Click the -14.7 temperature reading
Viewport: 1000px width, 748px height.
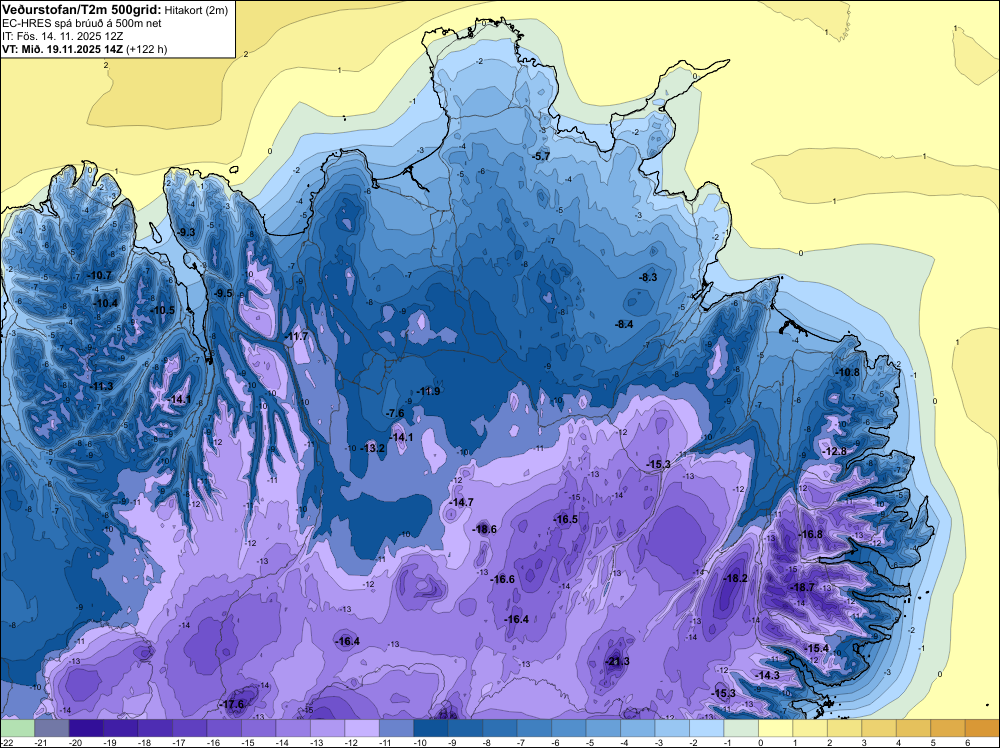pos(461,502)
